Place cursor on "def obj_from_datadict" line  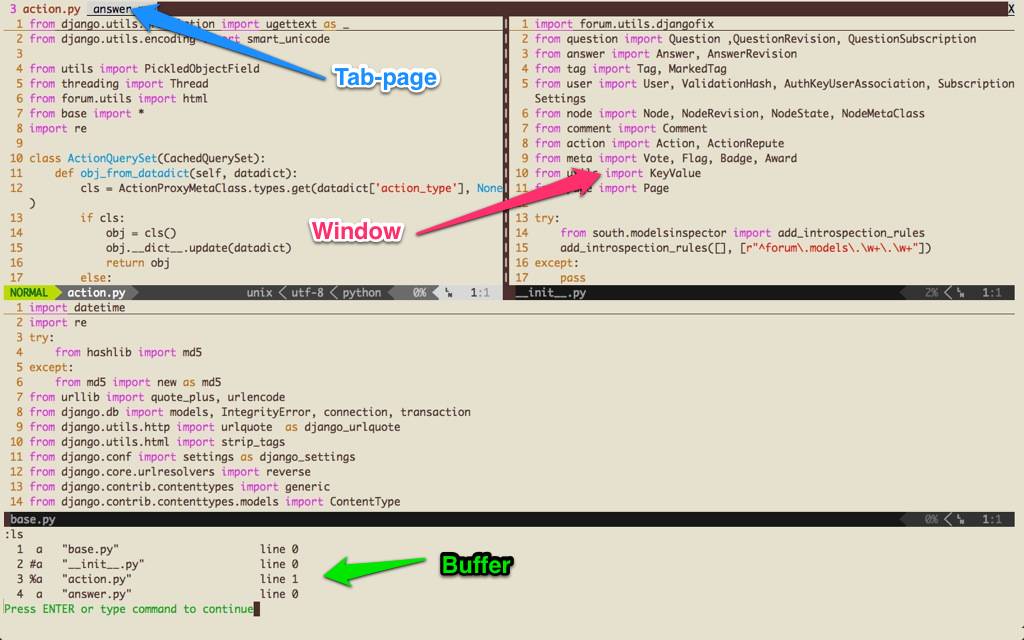pyautogui.click(x=176, y=173)
